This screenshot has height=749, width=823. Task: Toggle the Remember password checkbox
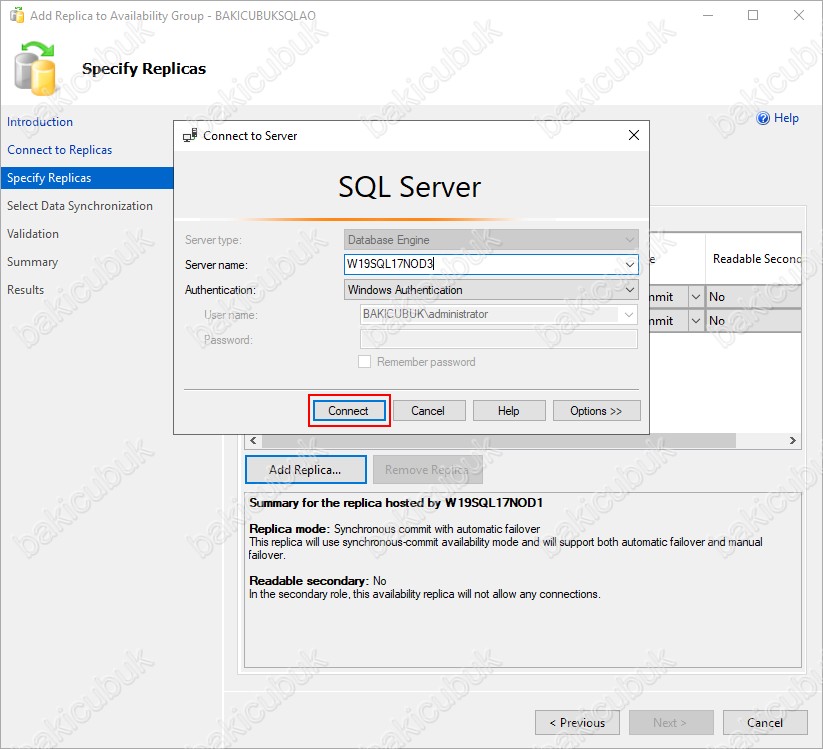364,362
